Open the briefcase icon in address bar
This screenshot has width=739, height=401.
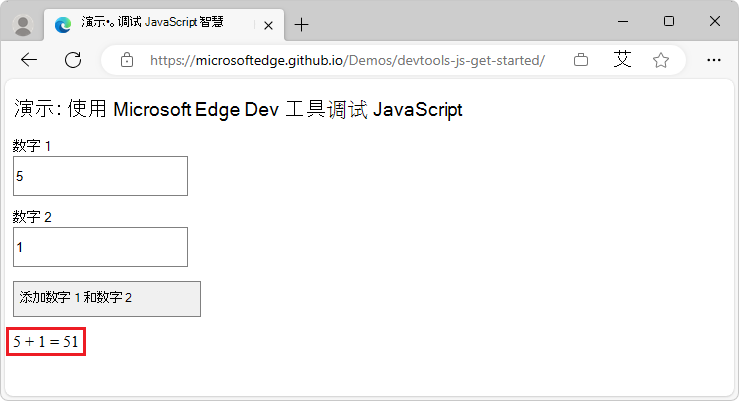[581, 60]
